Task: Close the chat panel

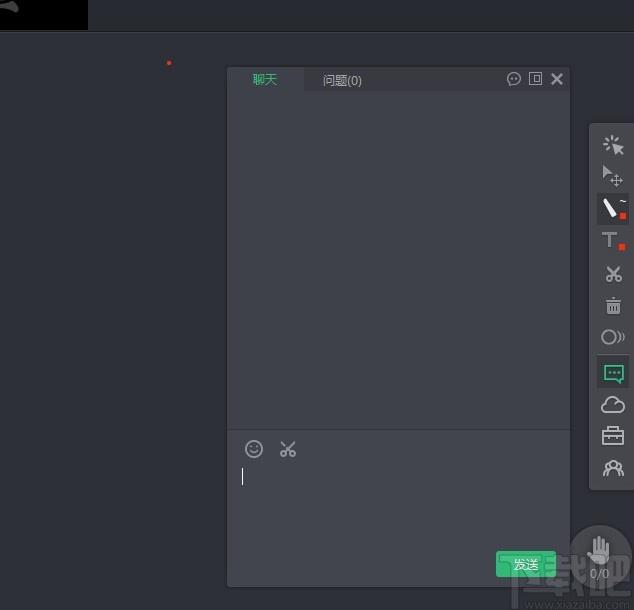Action: pos(557,79)
